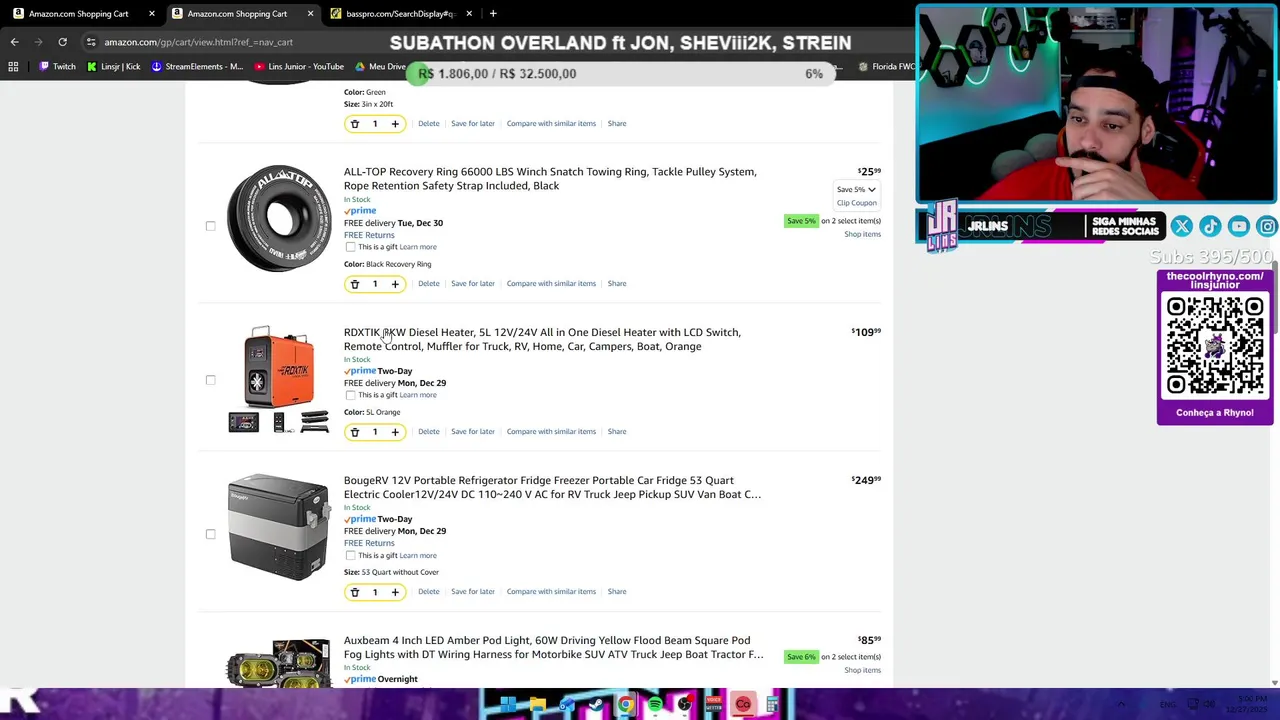Open site information icon in address bar

(91, 42)
